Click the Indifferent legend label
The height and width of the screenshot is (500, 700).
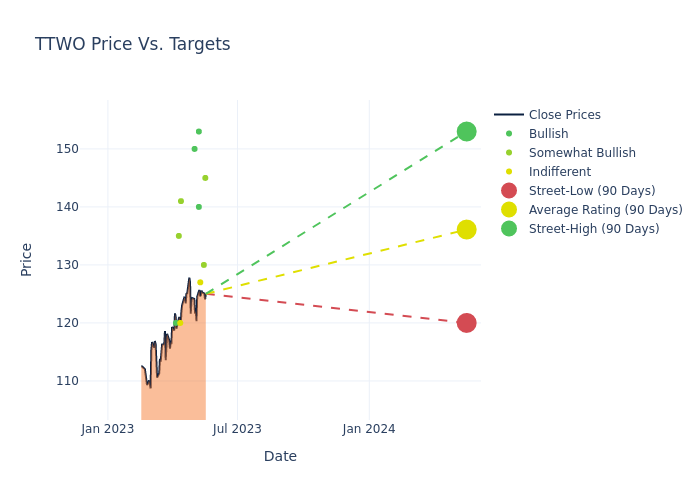point(559,172)
